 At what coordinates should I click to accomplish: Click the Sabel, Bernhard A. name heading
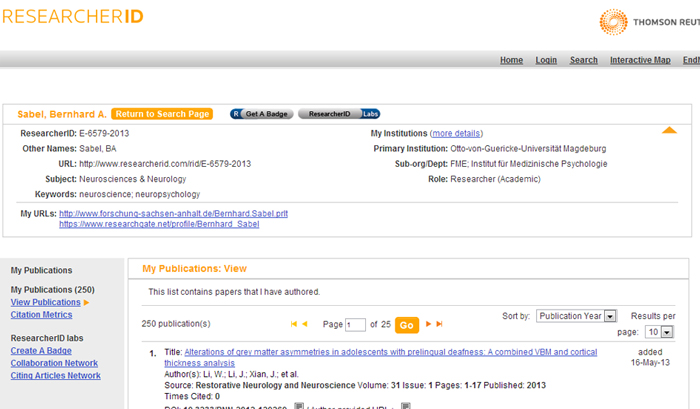(62, 114)
